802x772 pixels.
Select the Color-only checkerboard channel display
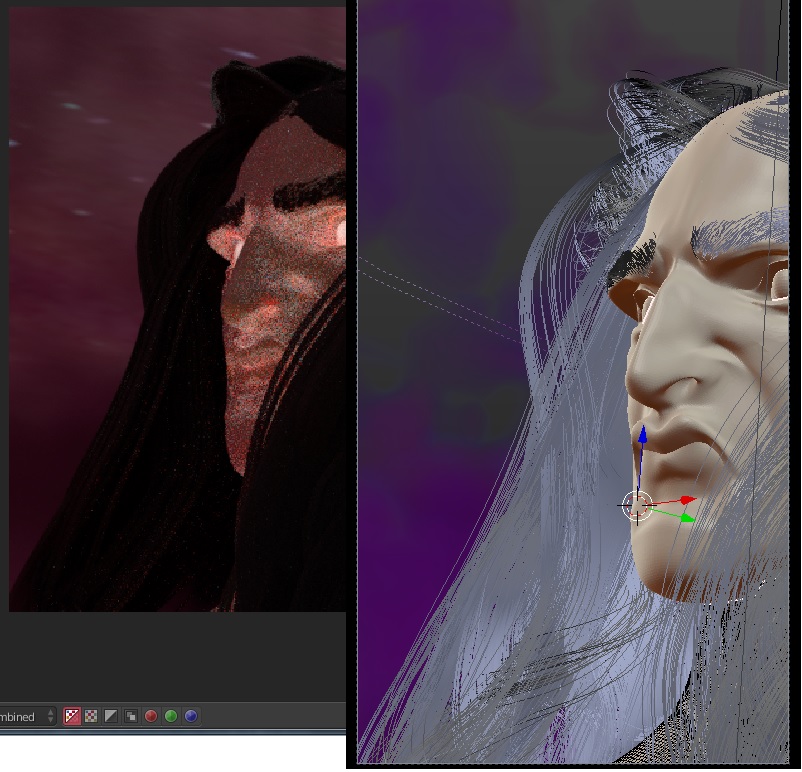point(91,716)
